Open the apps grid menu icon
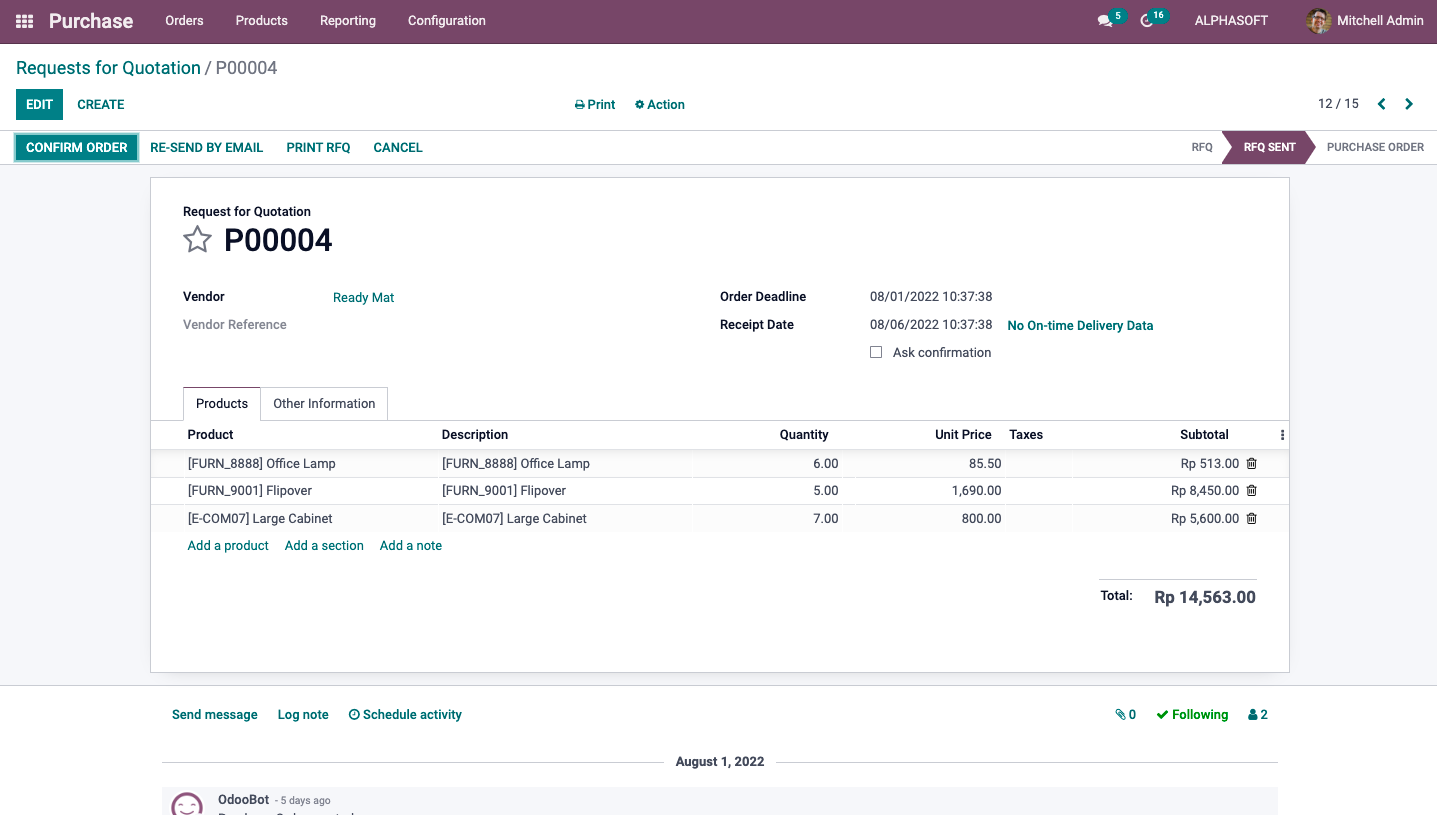The height and width of the screenshot is (815, 1437). (x=24, y=21)
